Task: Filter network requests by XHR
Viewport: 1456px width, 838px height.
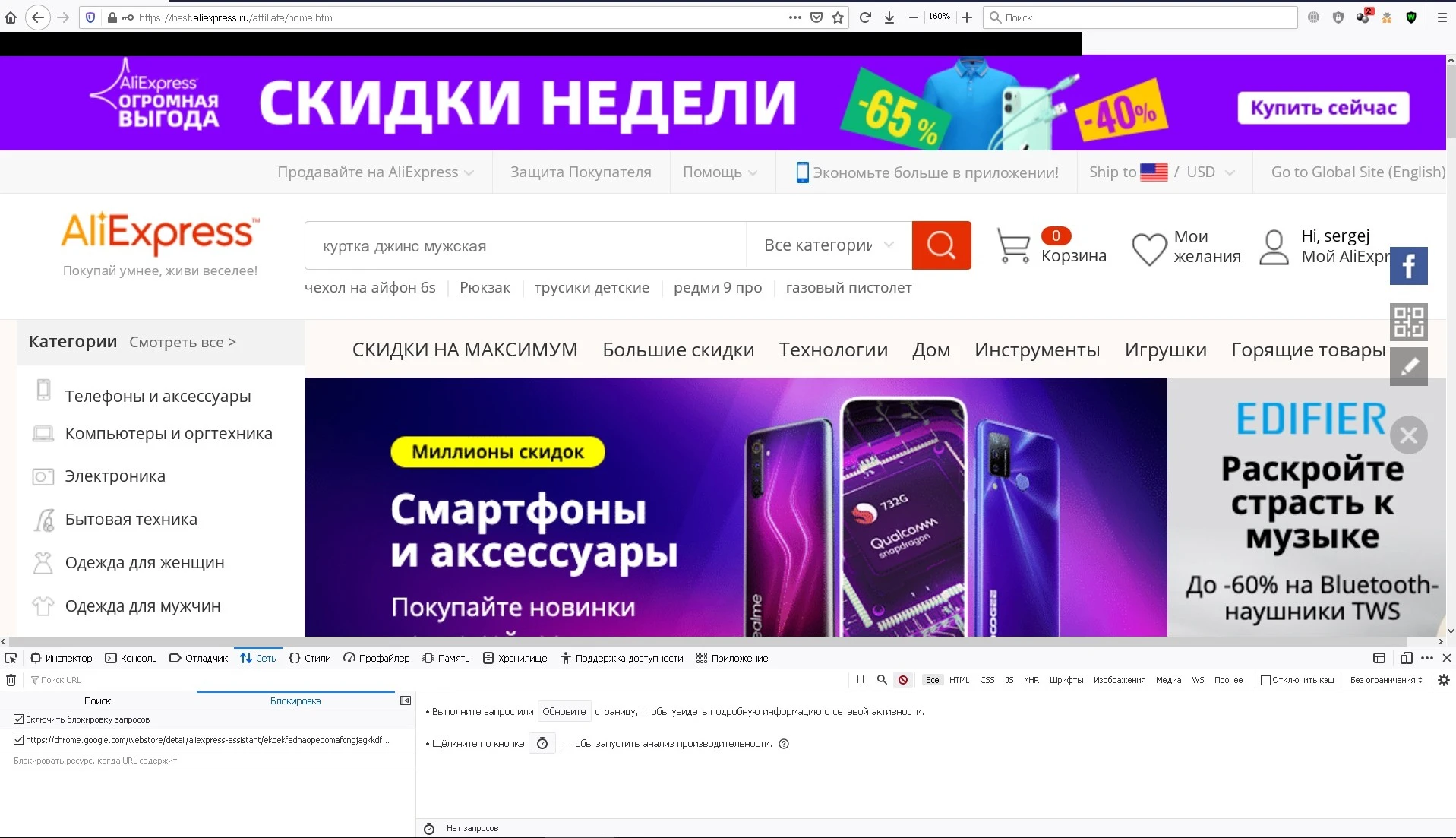Action: pos(1031,680)
